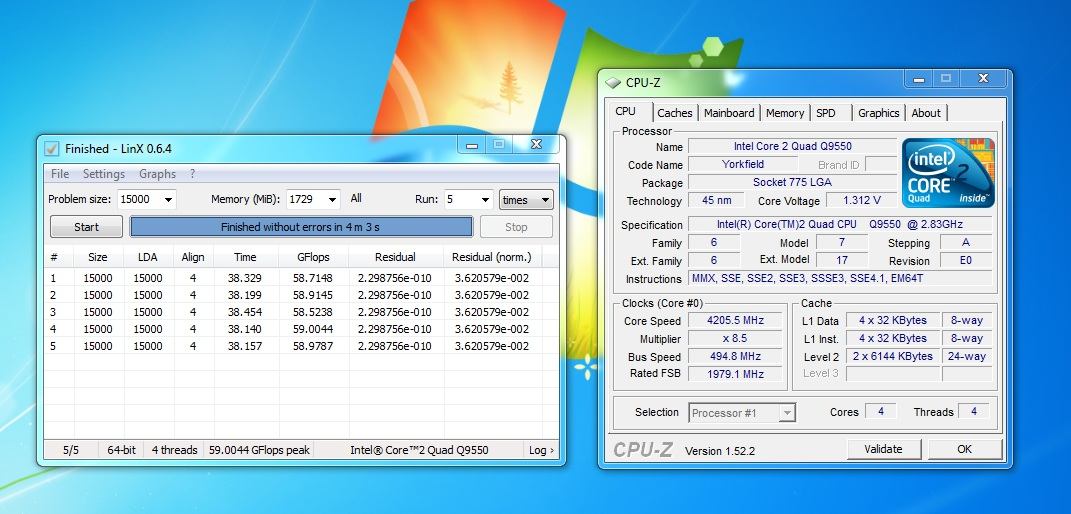1071x514 pixels.
Task: Click the processor Name field Intel Core 2 Quad Q9550
Action: tap(792, 146)
